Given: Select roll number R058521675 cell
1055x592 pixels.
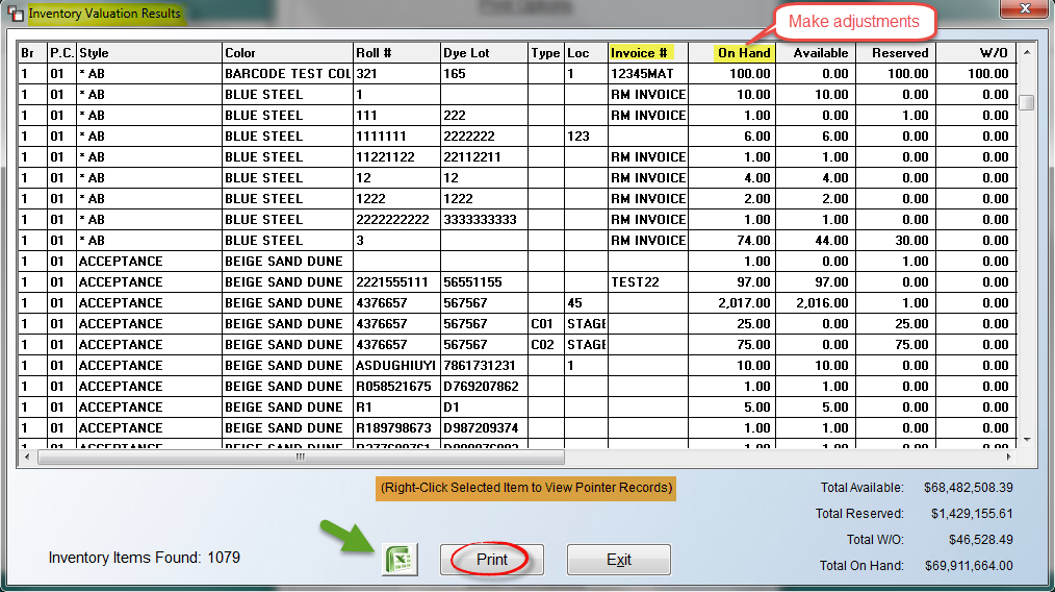Looking at the screenshot, I should tap(396, 386).
